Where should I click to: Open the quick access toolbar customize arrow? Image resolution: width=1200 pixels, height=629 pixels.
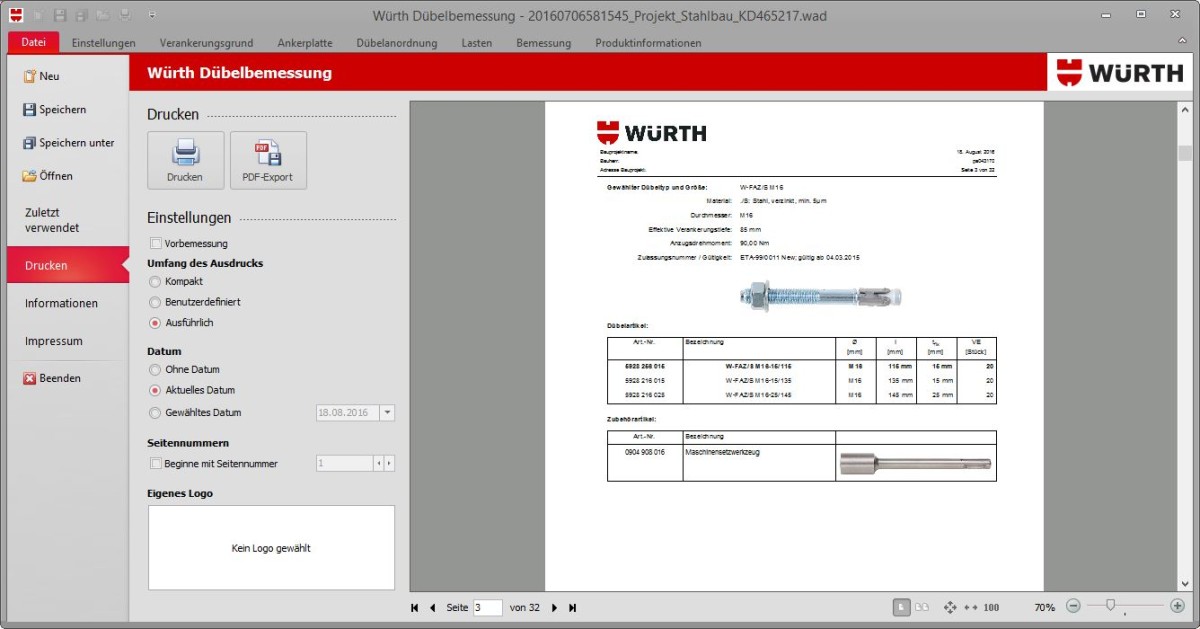click(x=151, y=16)
